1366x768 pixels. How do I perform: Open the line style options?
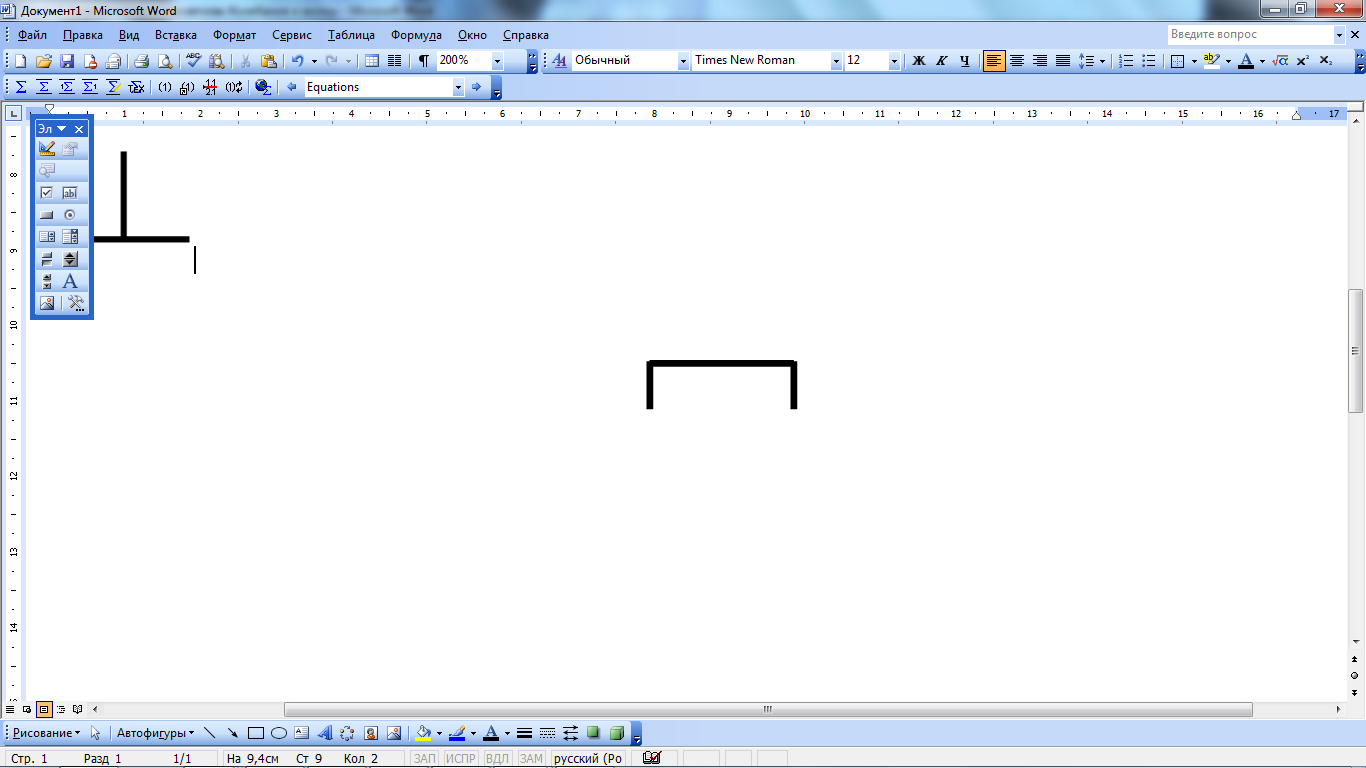(524, 733)
